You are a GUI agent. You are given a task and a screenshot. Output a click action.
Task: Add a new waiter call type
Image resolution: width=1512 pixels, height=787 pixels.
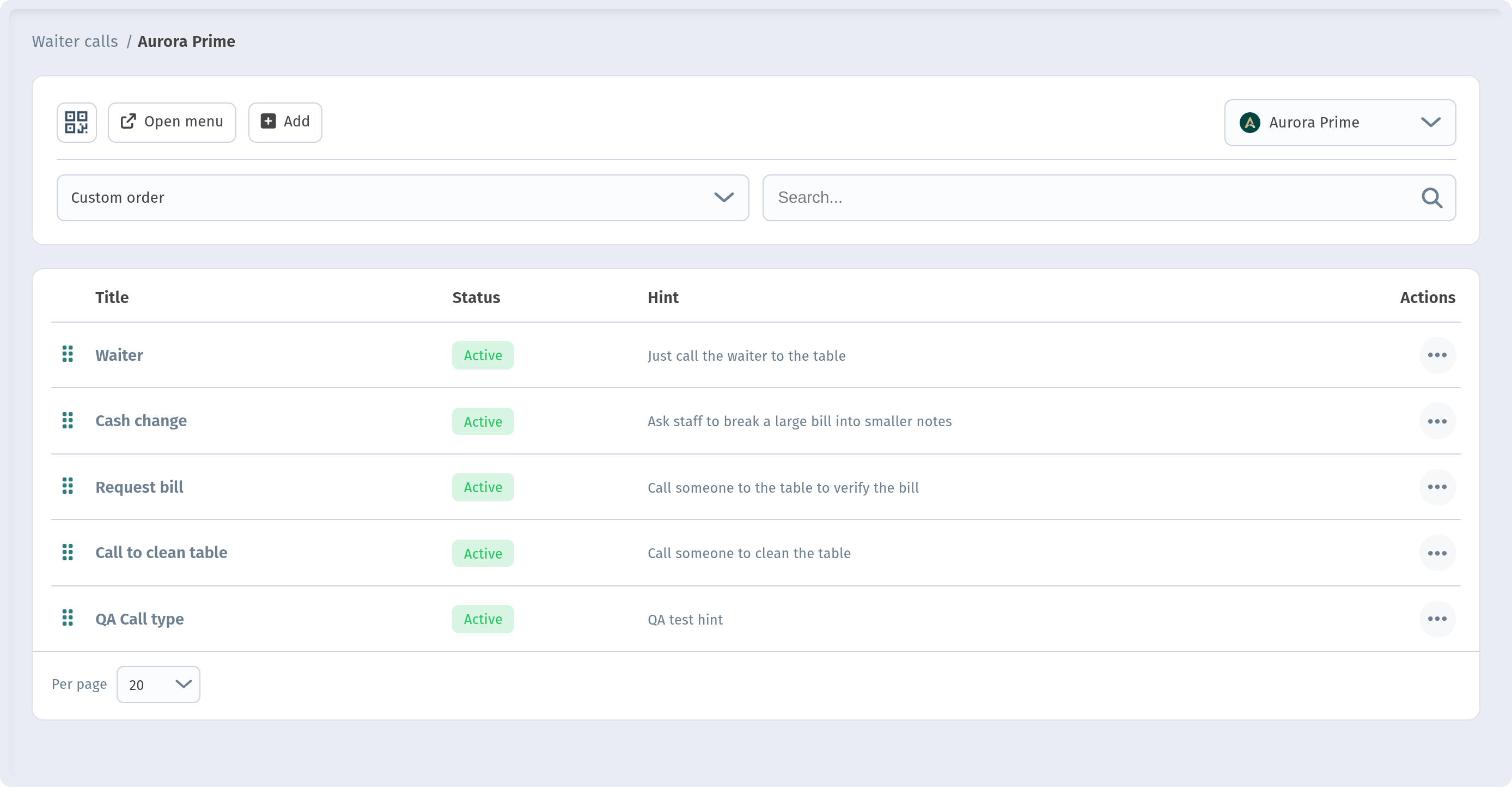click(x=285, y=122)
